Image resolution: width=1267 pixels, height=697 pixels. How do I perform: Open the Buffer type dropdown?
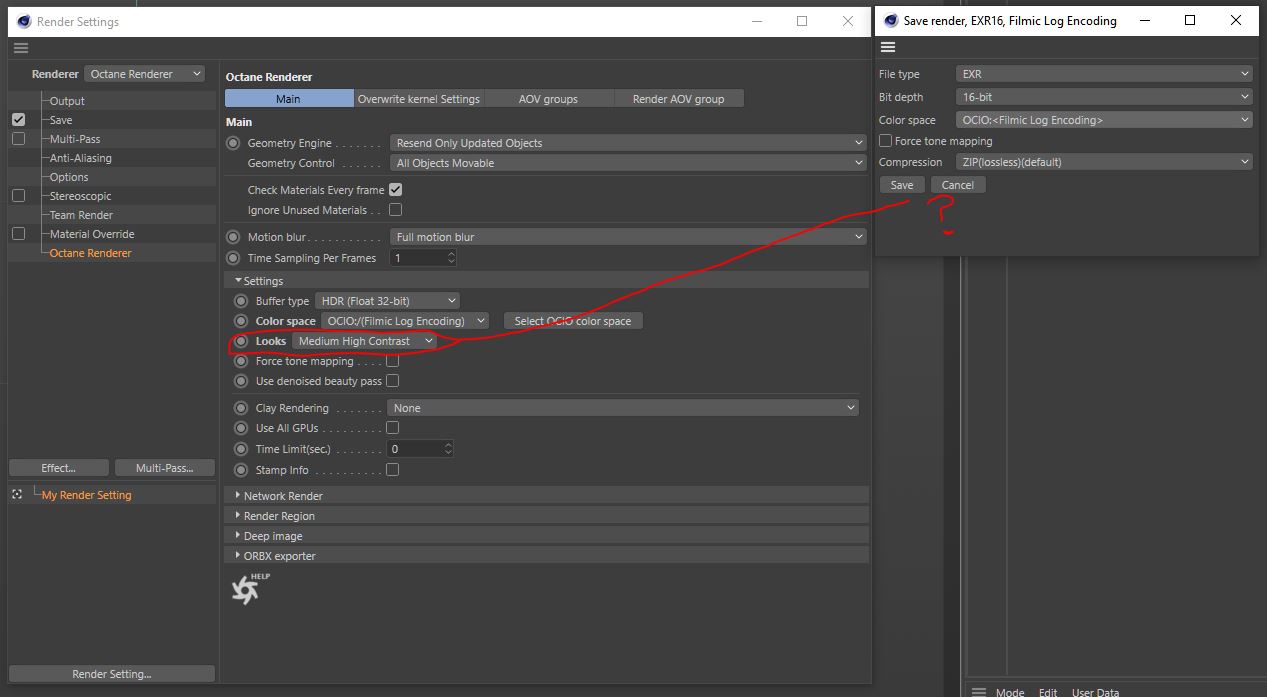tap(387, 301)
